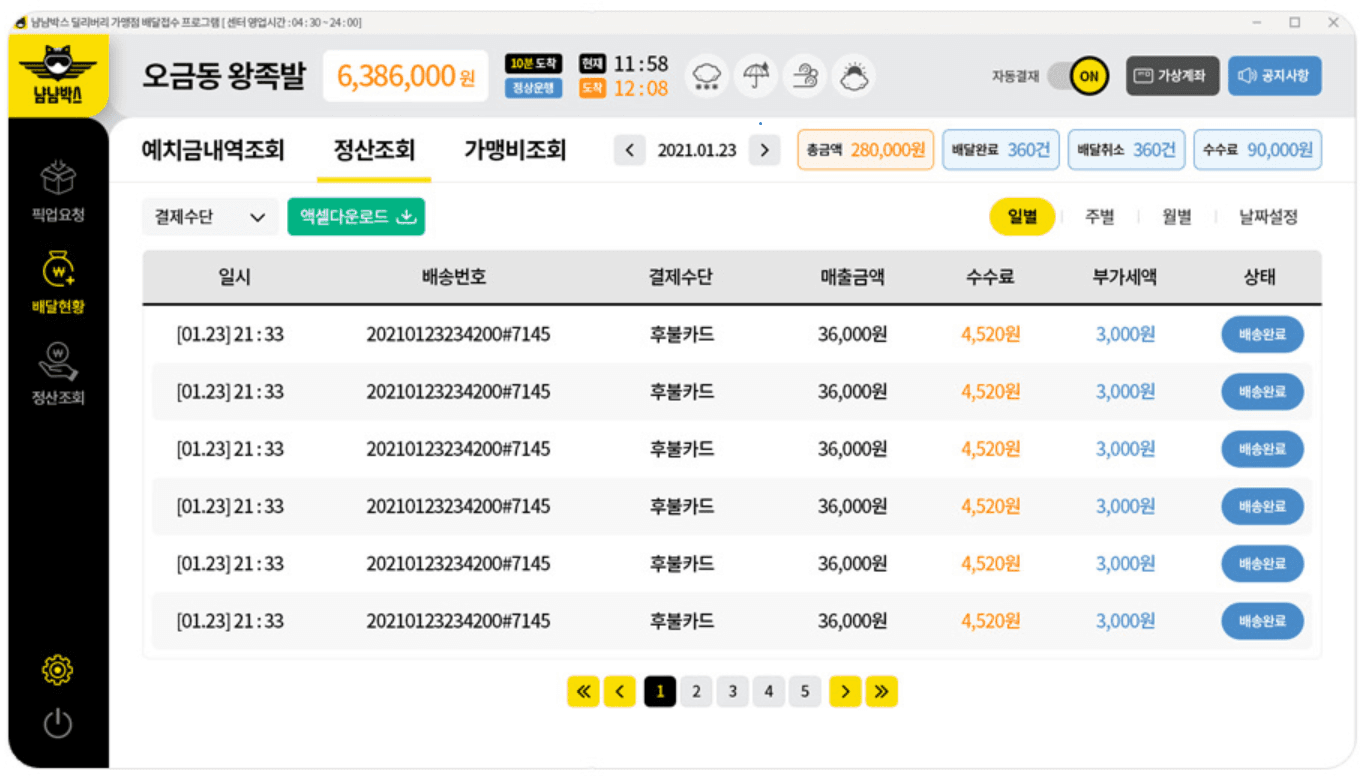Click the 총금액 280,000원 summary box

point(866,150)
